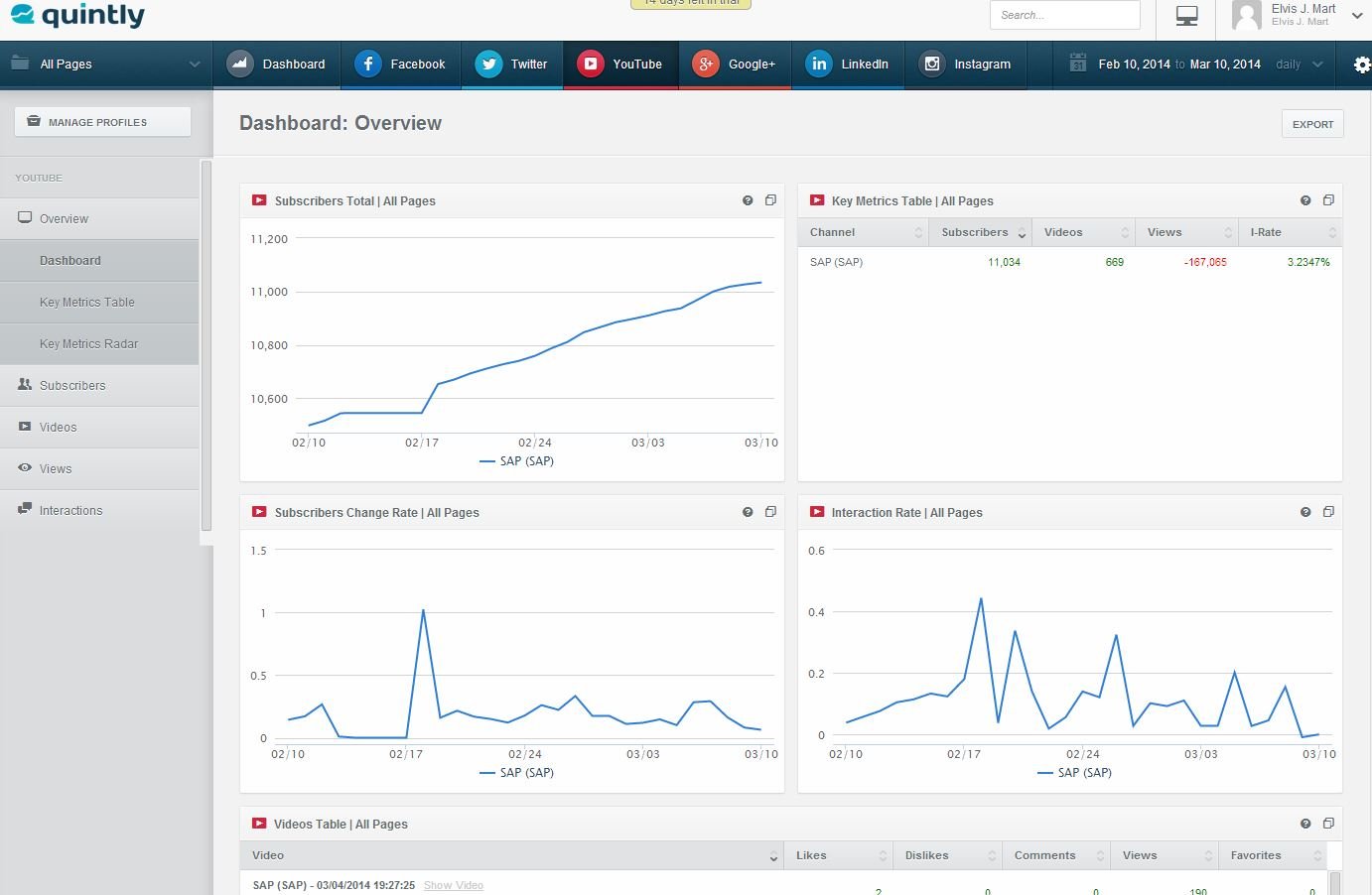Show help for Subscribers Change Rate widget
This screenshot has width=1372, height=895.
click(748, 512)
